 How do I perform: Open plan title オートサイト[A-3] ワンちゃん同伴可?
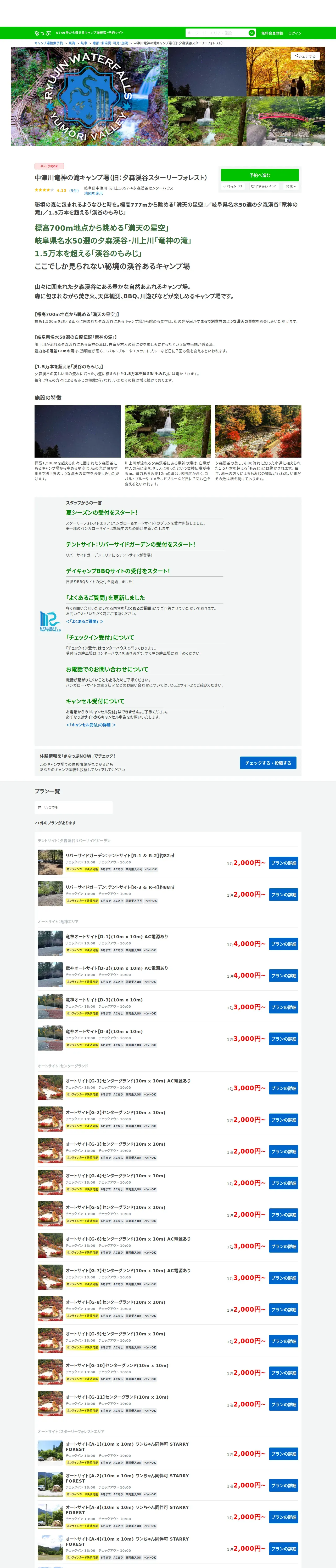(127, 1510)
